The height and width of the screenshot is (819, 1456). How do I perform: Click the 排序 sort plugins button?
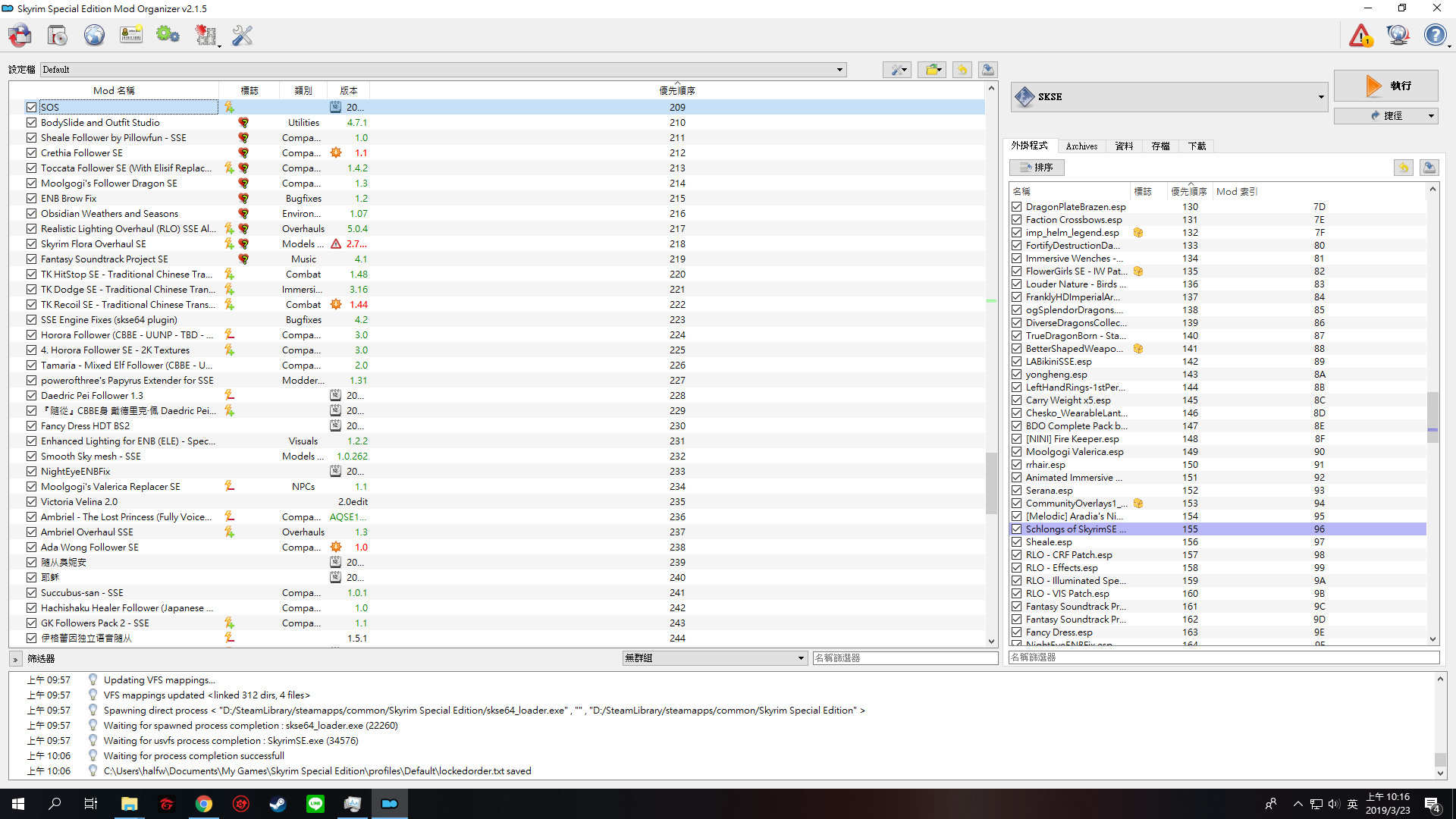point(1037,168)
